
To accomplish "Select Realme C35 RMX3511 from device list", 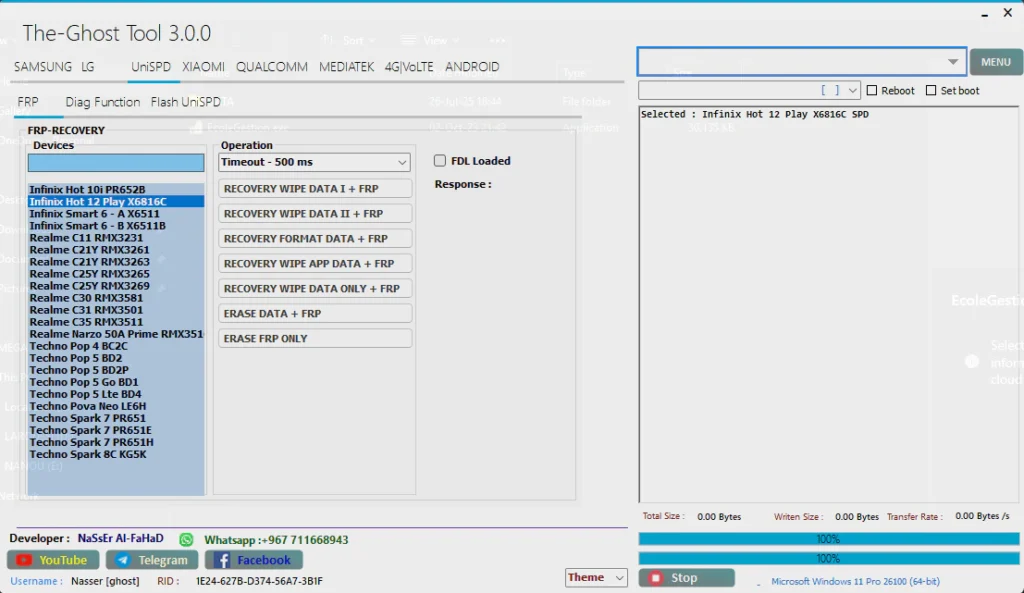I will click(x=86, y=322).
